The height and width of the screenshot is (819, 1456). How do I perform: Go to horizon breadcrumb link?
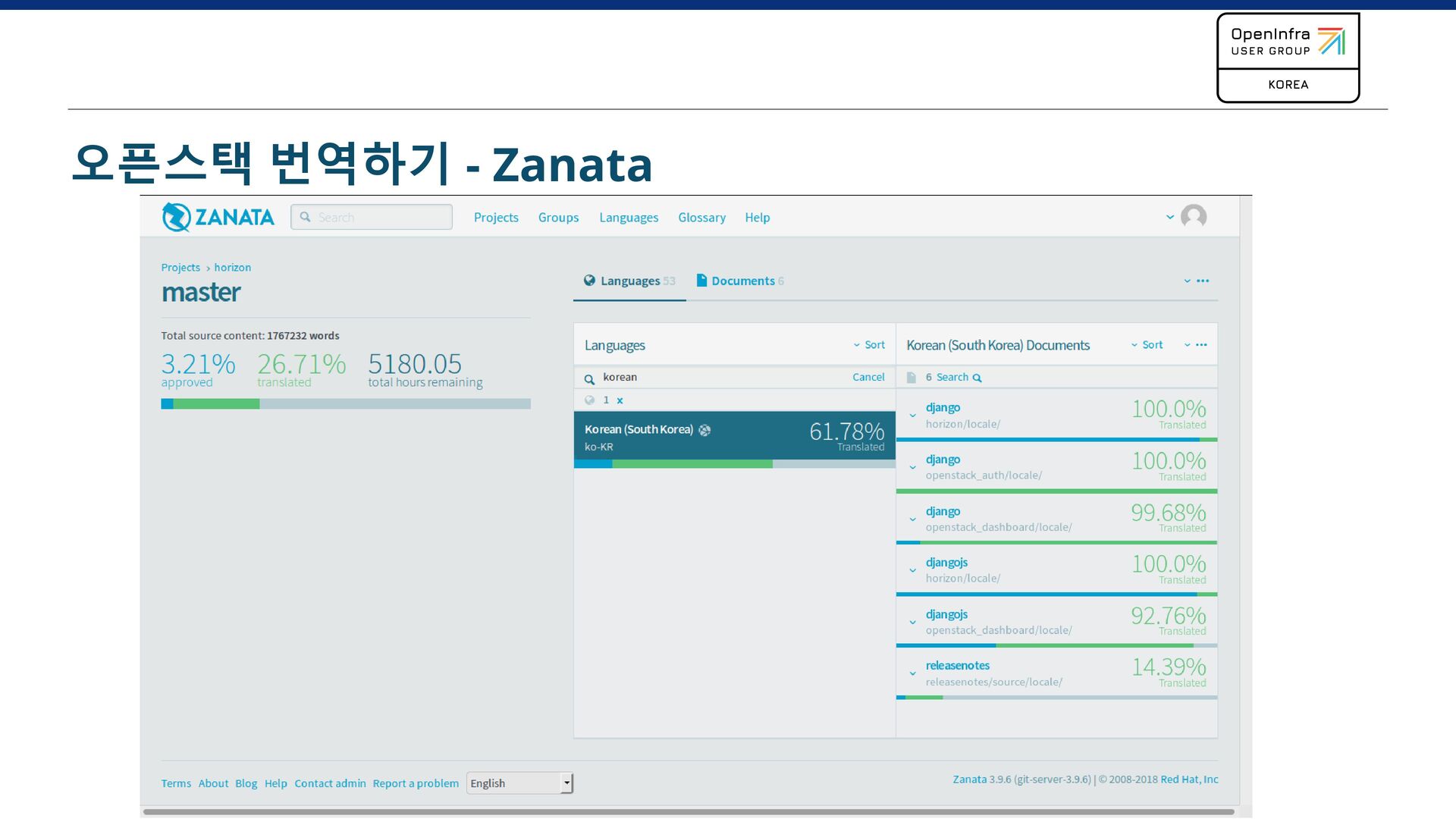(232, 268)
